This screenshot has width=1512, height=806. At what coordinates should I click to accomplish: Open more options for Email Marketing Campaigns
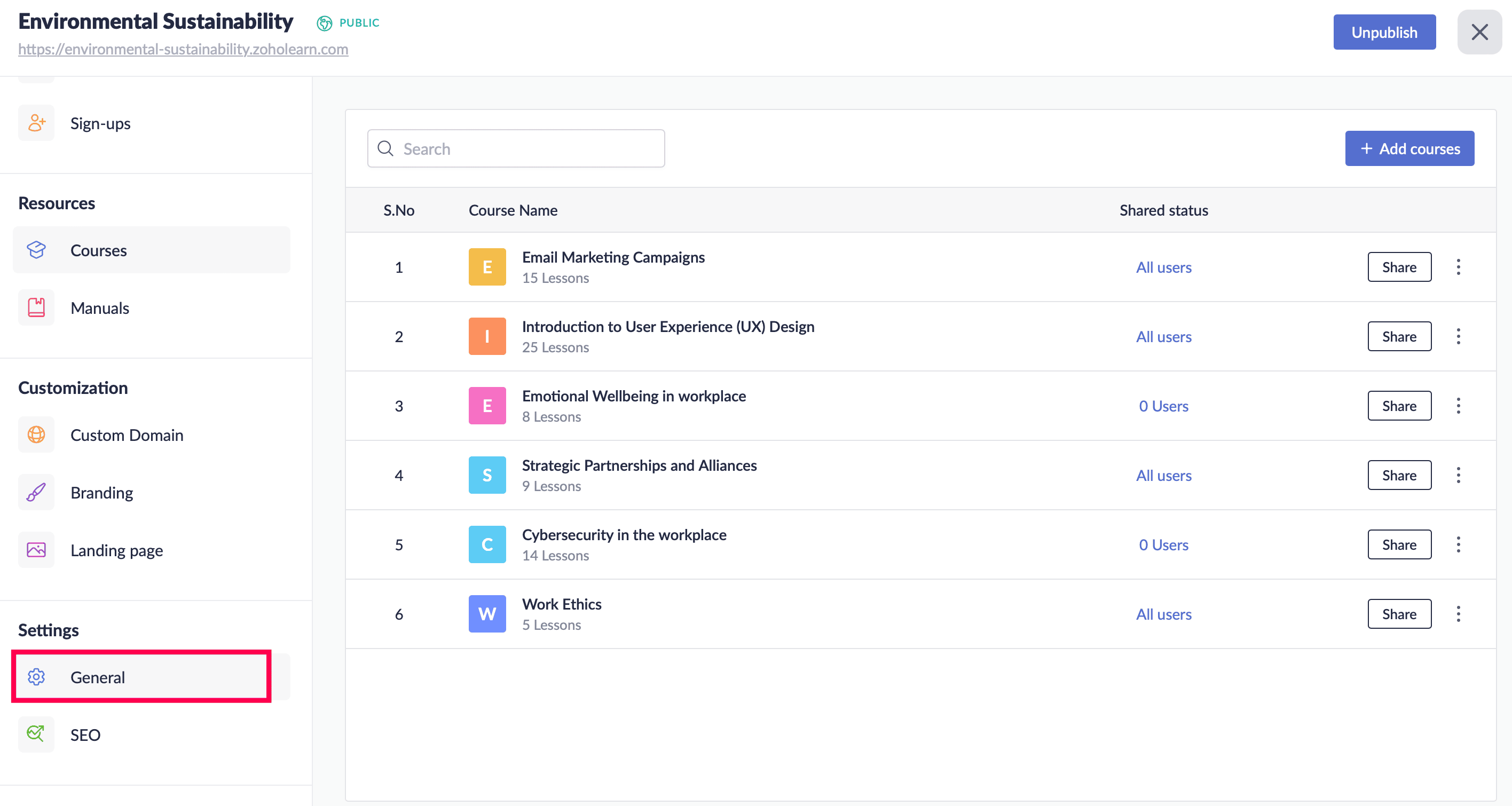(x=1458, y=267)
